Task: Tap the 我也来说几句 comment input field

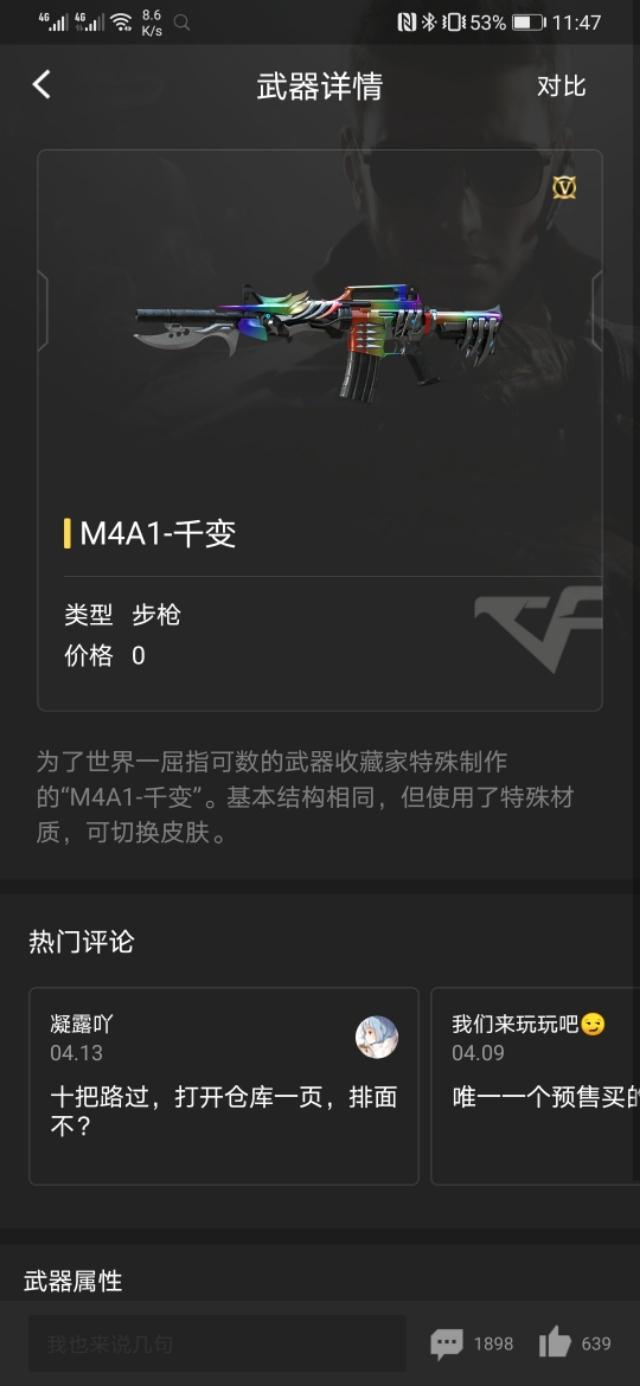Action: [217, 1344]
